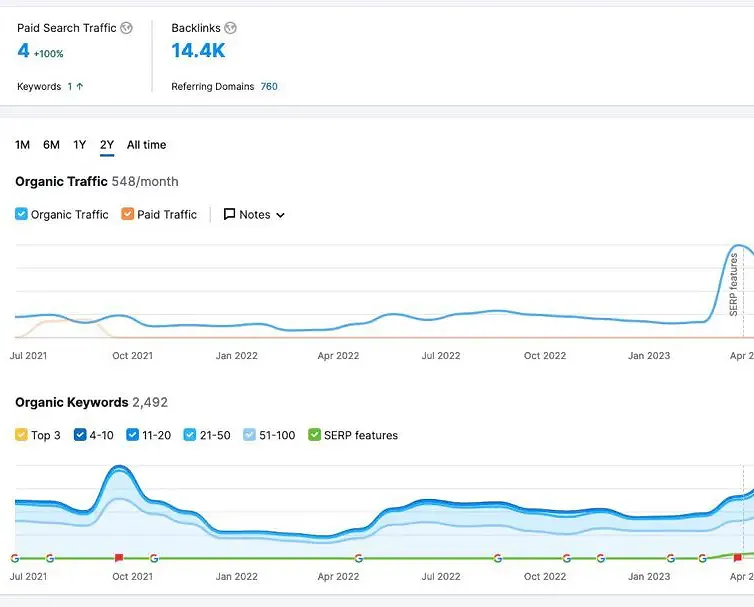
Task: Open the 760 referring domains link
Action: pyautogui.click(x=269, y=87)
